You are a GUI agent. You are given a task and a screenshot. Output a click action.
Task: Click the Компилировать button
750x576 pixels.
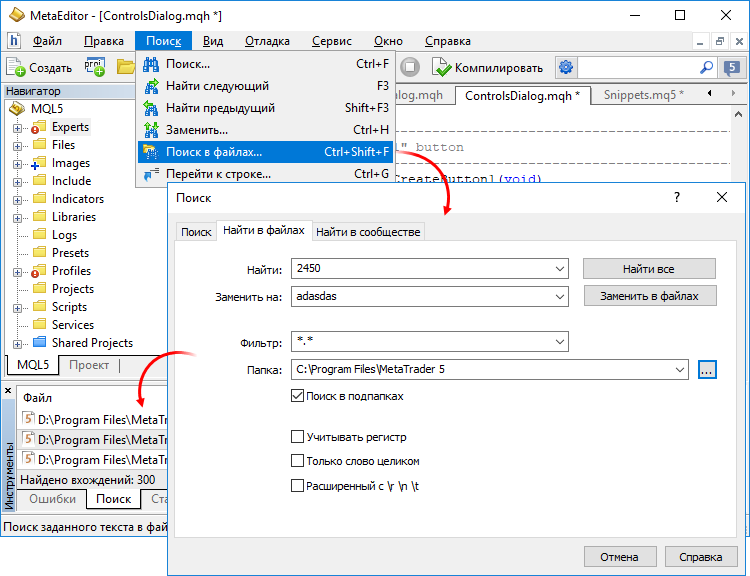coord(487,67)
